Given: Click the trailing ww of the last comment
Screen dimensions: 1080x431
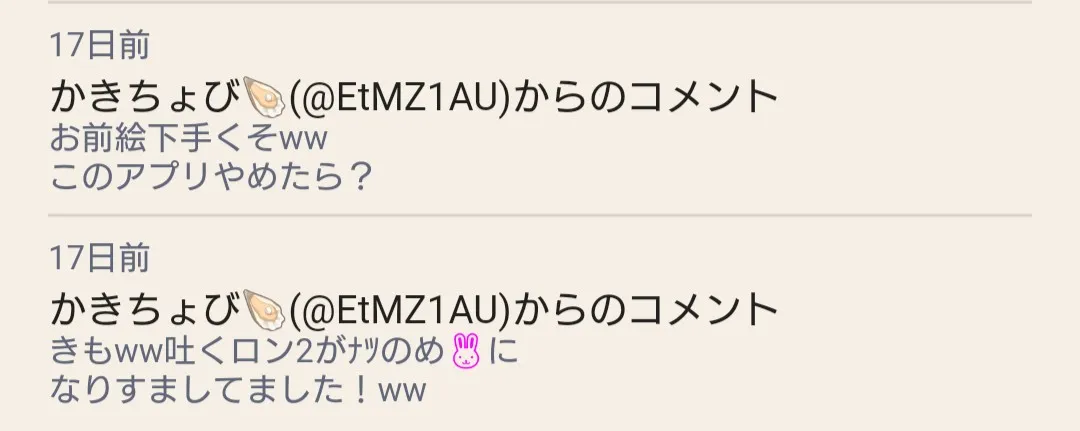Looking at the screenshot, I should point(403,392).
